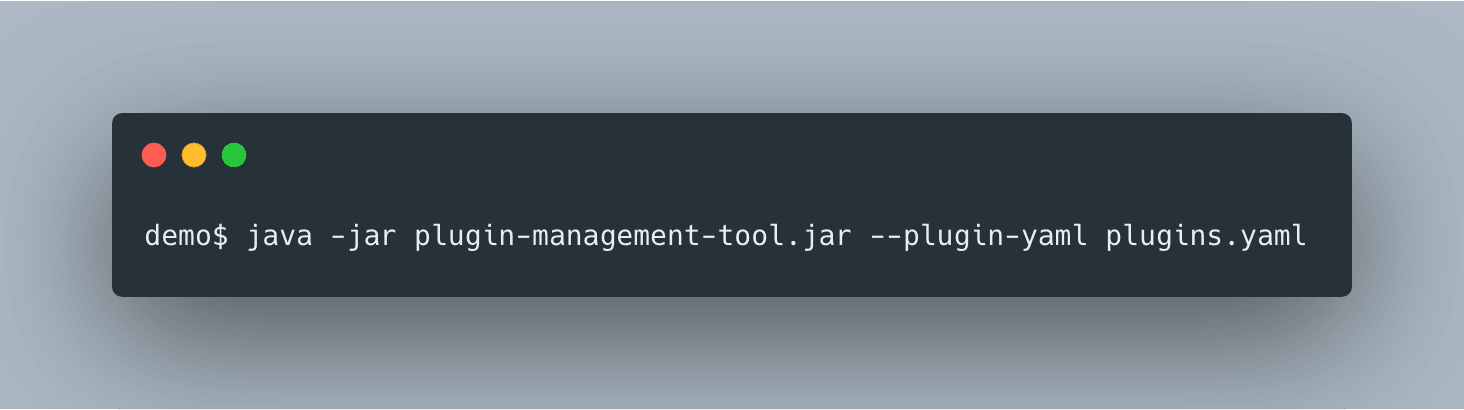Place cursor at end of the command line
Screen dimensions: 1464x410
(1308, 238)
